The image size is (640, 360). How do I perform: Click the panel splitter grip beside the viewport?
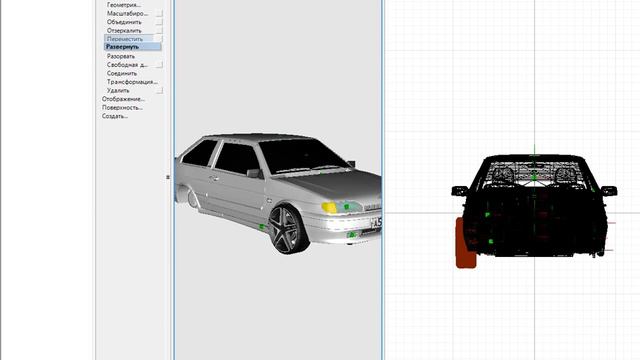coord(168,177)
